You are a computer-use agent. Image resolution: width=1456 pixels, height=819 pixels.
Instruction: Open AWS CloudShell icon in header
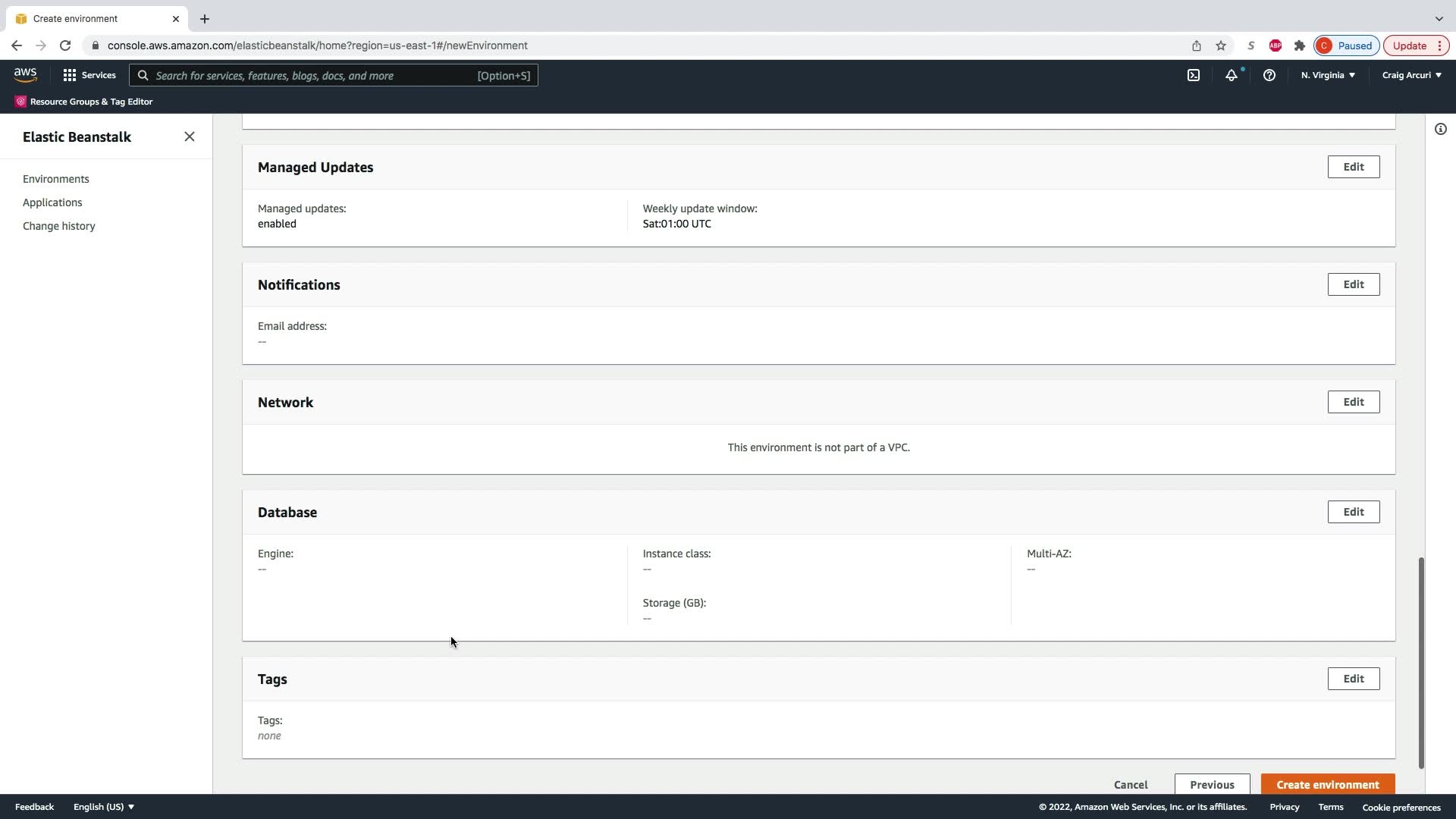1194,75
